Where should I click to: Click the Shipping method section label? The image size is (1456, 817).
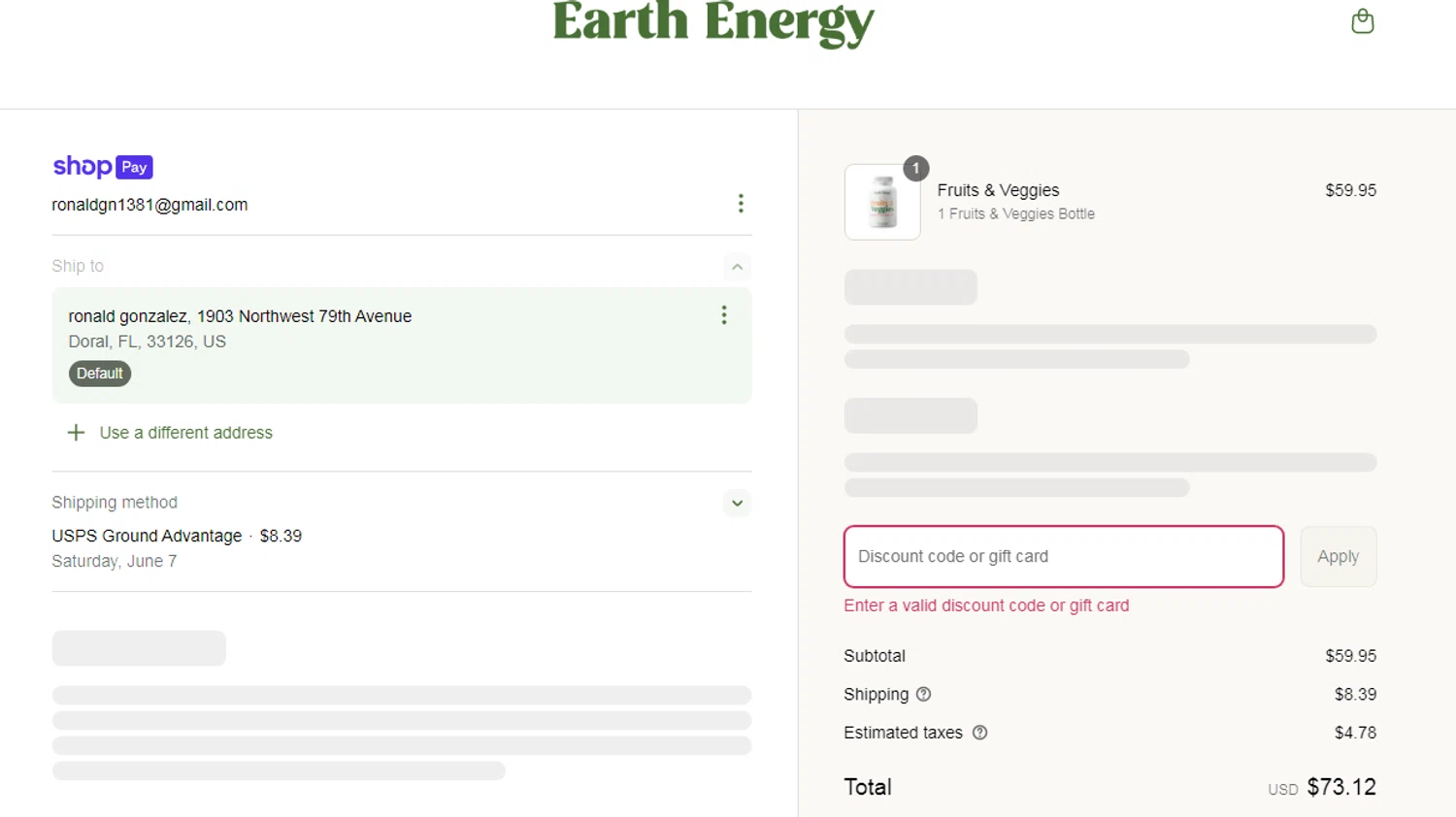[115, 503]
